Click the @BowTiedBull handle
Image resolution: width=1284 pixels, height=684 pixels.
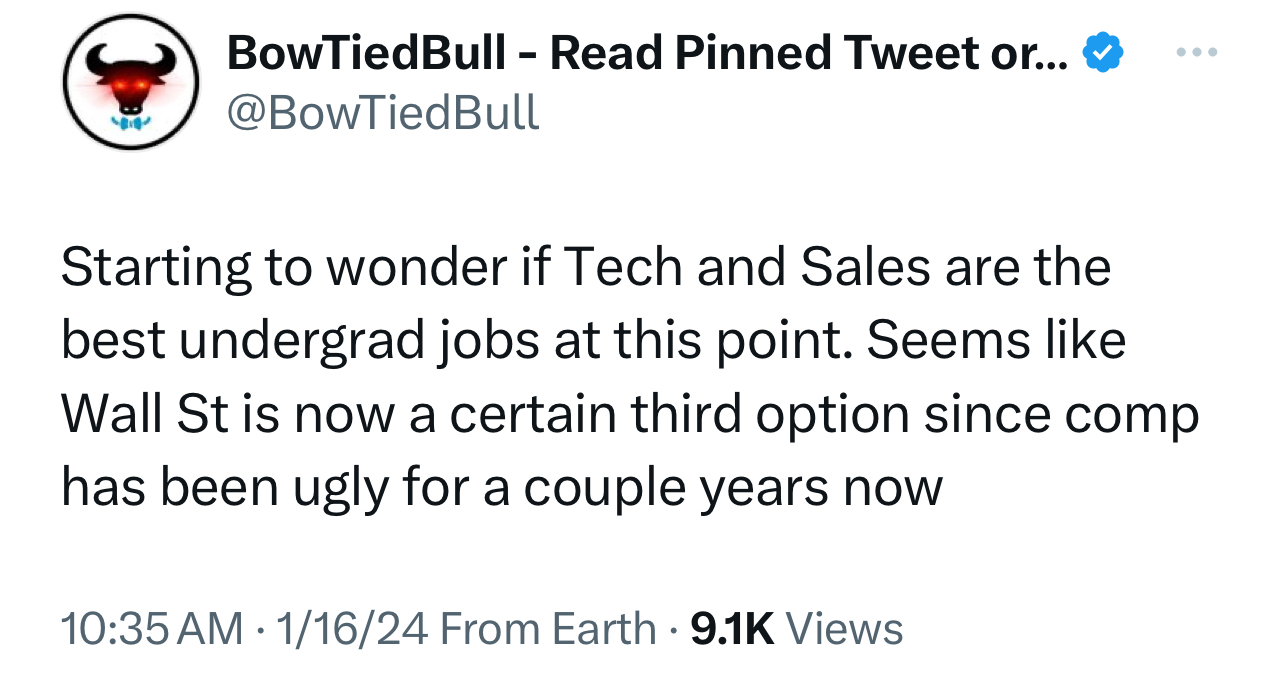383,112
